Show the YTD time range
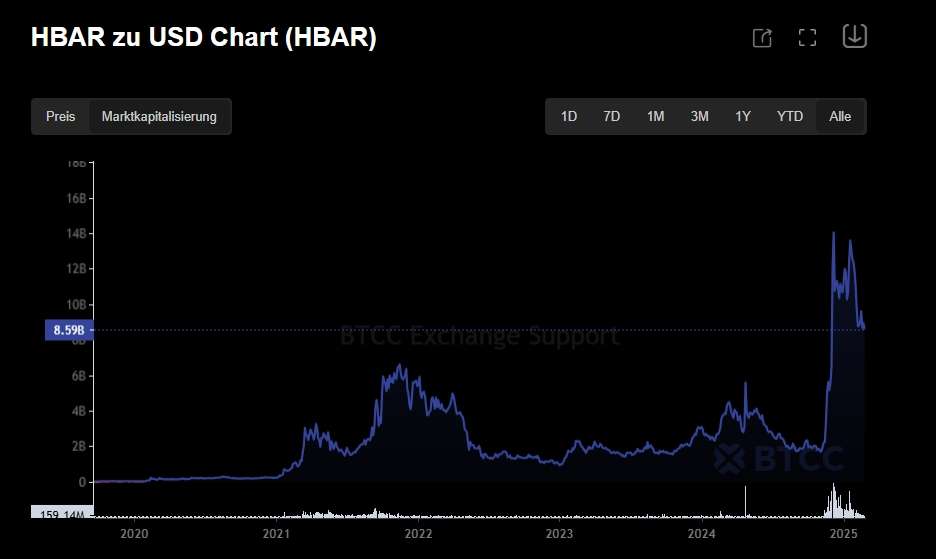The width and height of the screenshot is (936, 559). 789,116
